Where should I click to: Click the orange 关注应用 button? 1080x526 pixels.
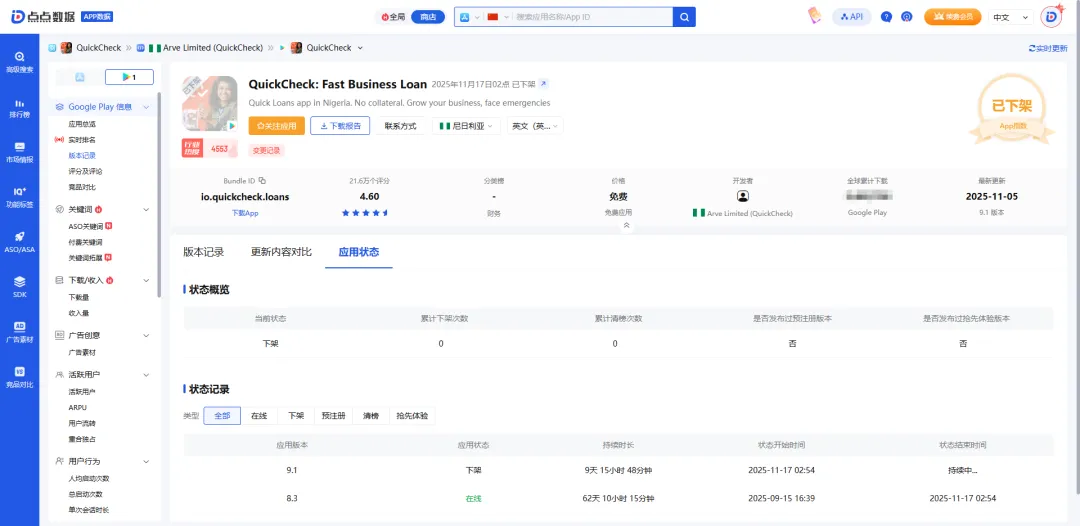tap(275, 126)
